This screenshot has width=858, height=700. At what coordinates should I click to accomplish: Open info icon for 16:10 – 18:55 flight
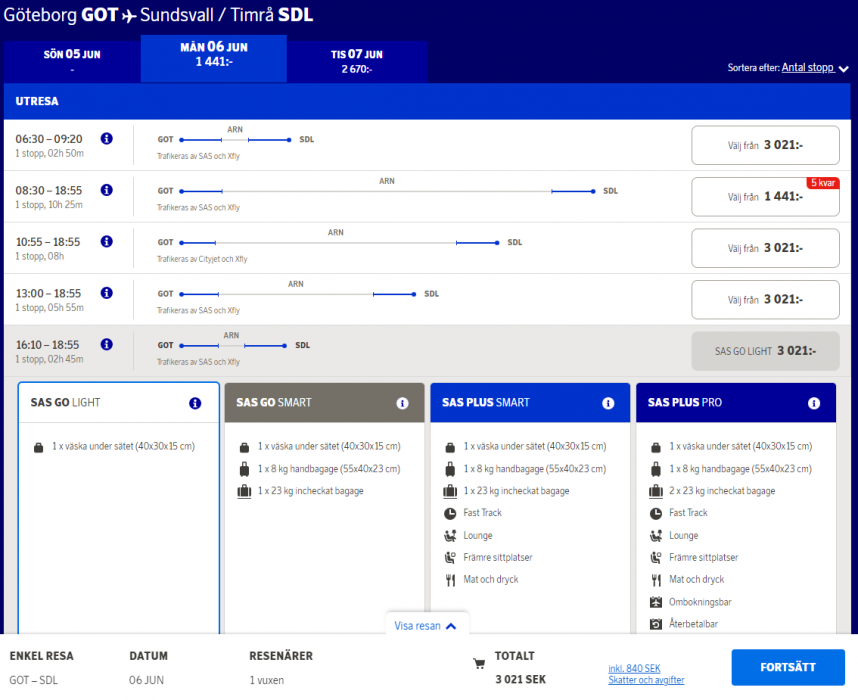pyautogui.click(x=107, y=345)
